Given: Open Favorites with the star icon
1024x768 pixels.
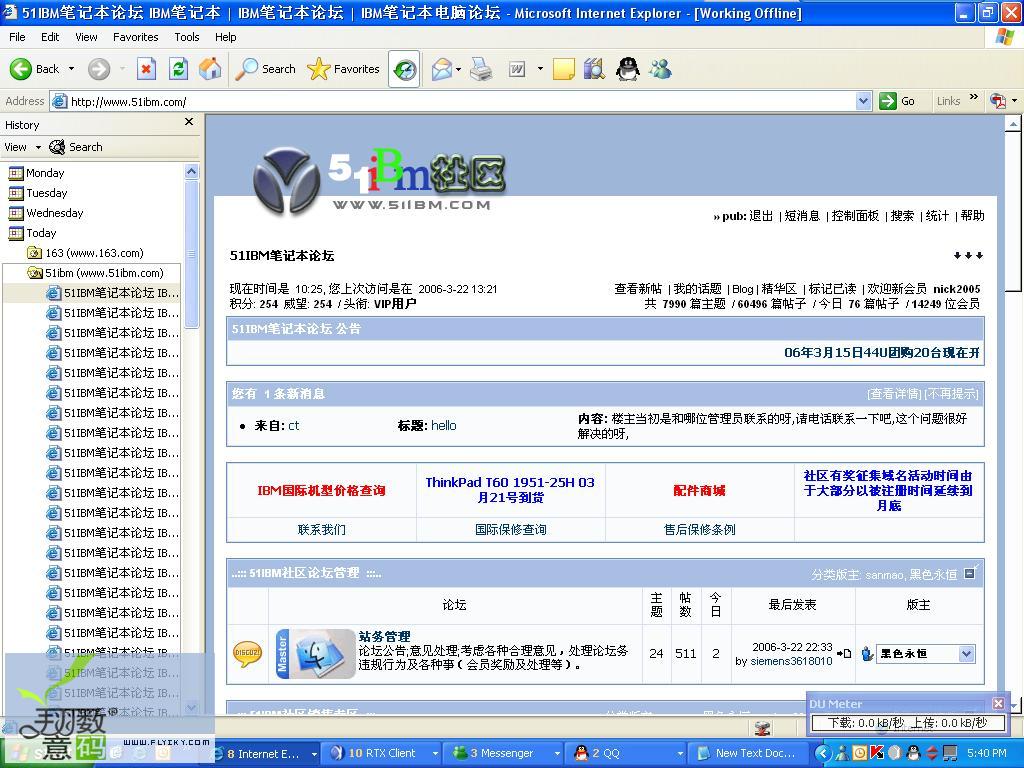Looking at the screenshot, I should pos(343,69).
